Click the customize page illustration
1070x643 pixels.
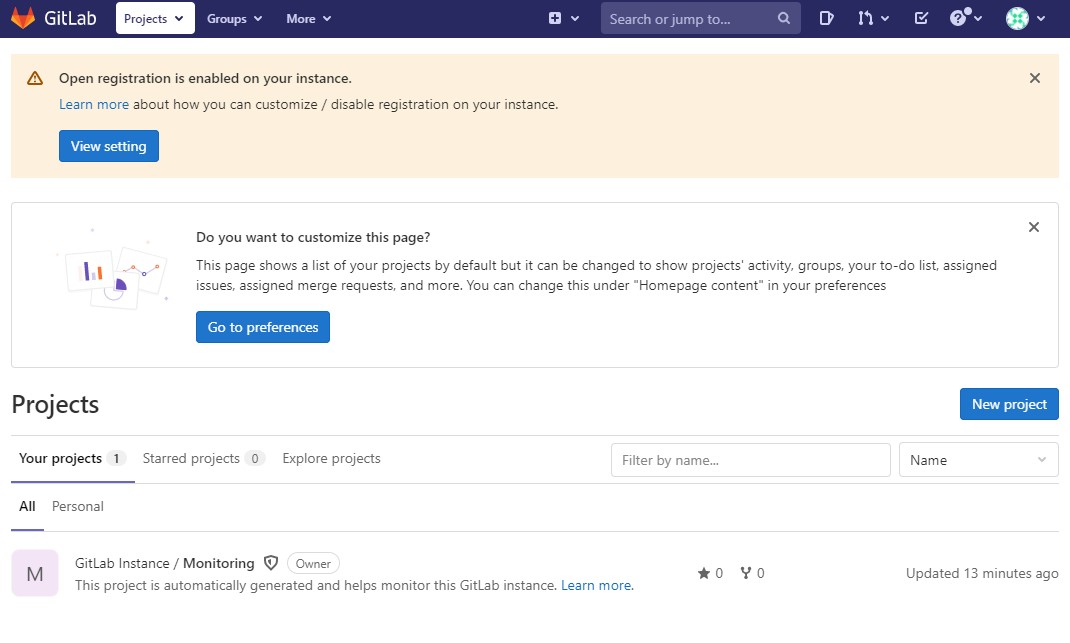[112, 268]
